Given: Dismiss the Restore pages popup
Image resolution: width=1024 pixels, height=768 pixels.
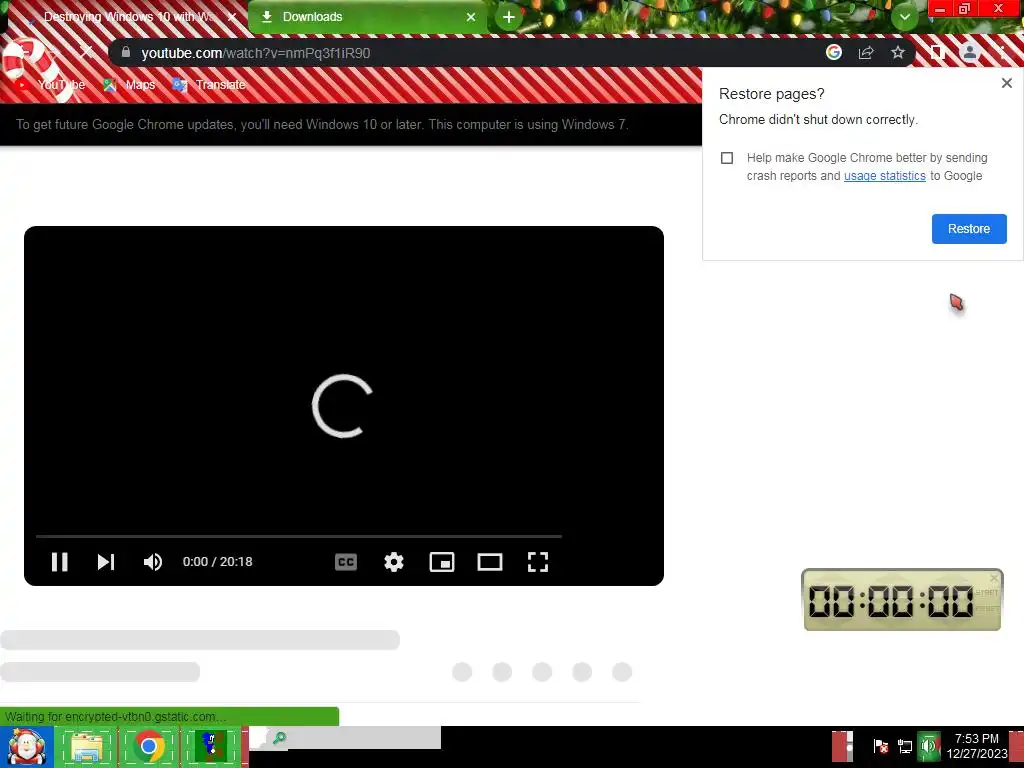Looking at the screenshot, I should 1006,83.
